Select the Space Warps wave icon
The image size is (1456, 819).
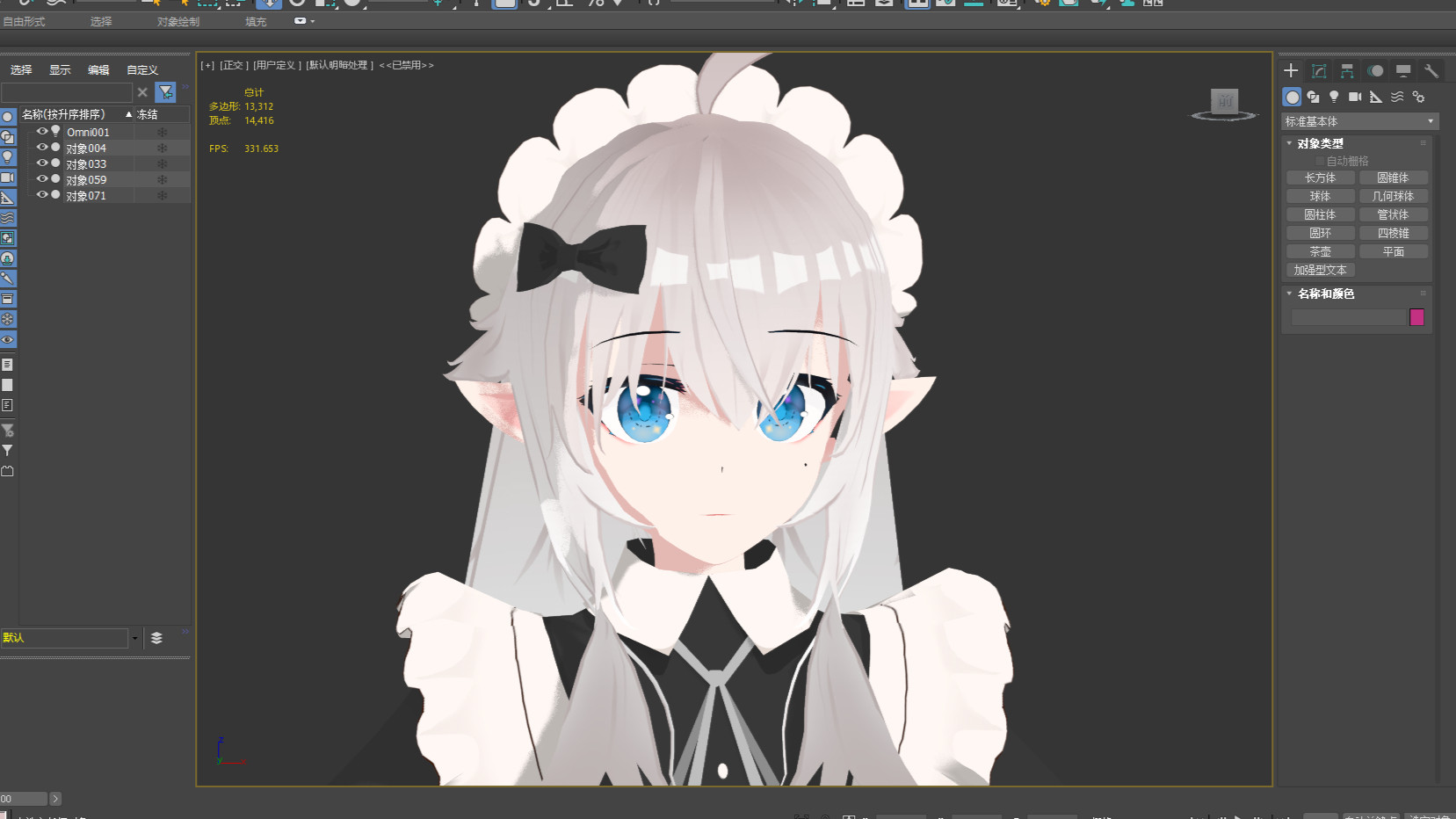(x=1397, y=97)
